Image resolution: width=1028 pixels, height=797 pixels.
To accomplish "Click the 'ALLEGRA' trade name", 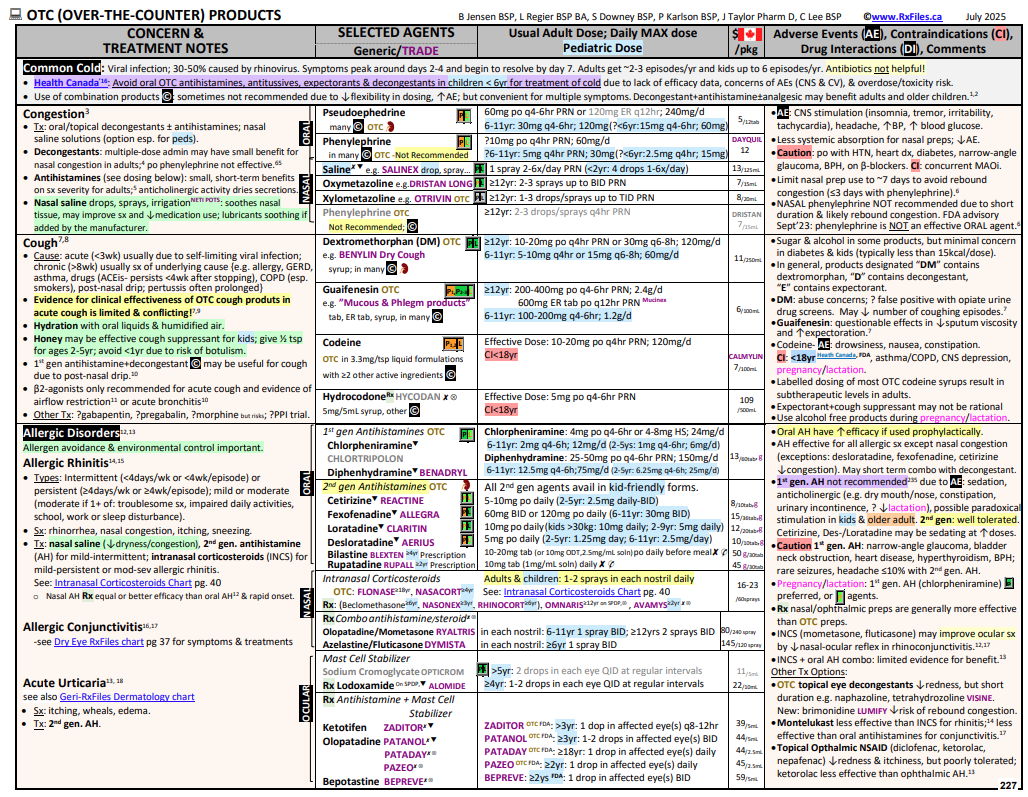I will click(419, 515).
